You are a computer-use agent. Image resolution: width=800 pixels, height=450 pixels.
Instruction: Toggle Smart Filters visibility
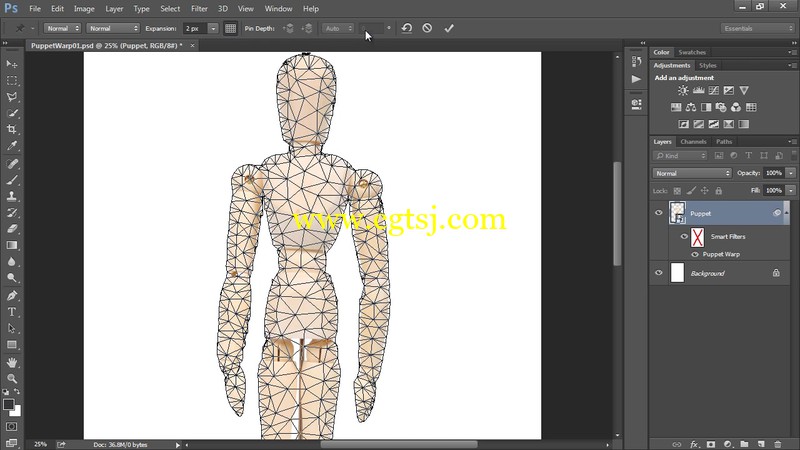pos(684,236)
